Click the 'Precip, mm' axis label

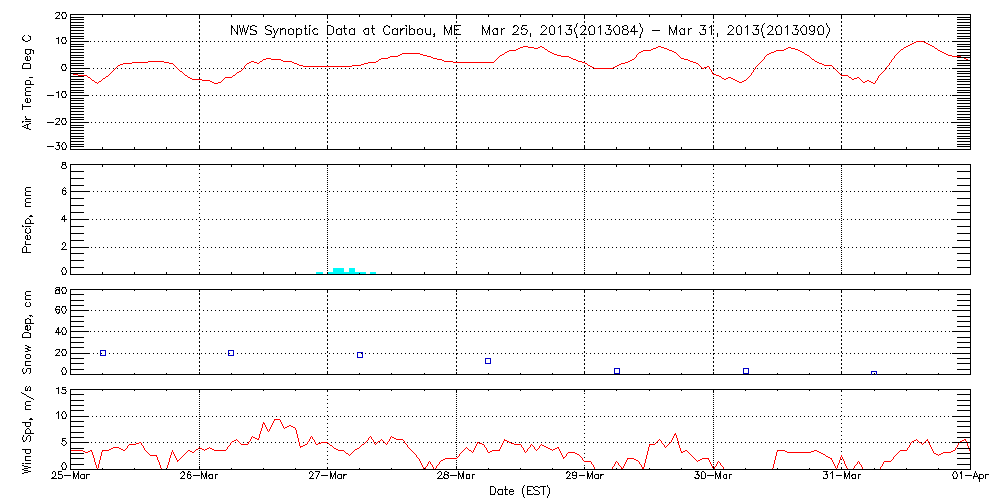pos(27,218)
